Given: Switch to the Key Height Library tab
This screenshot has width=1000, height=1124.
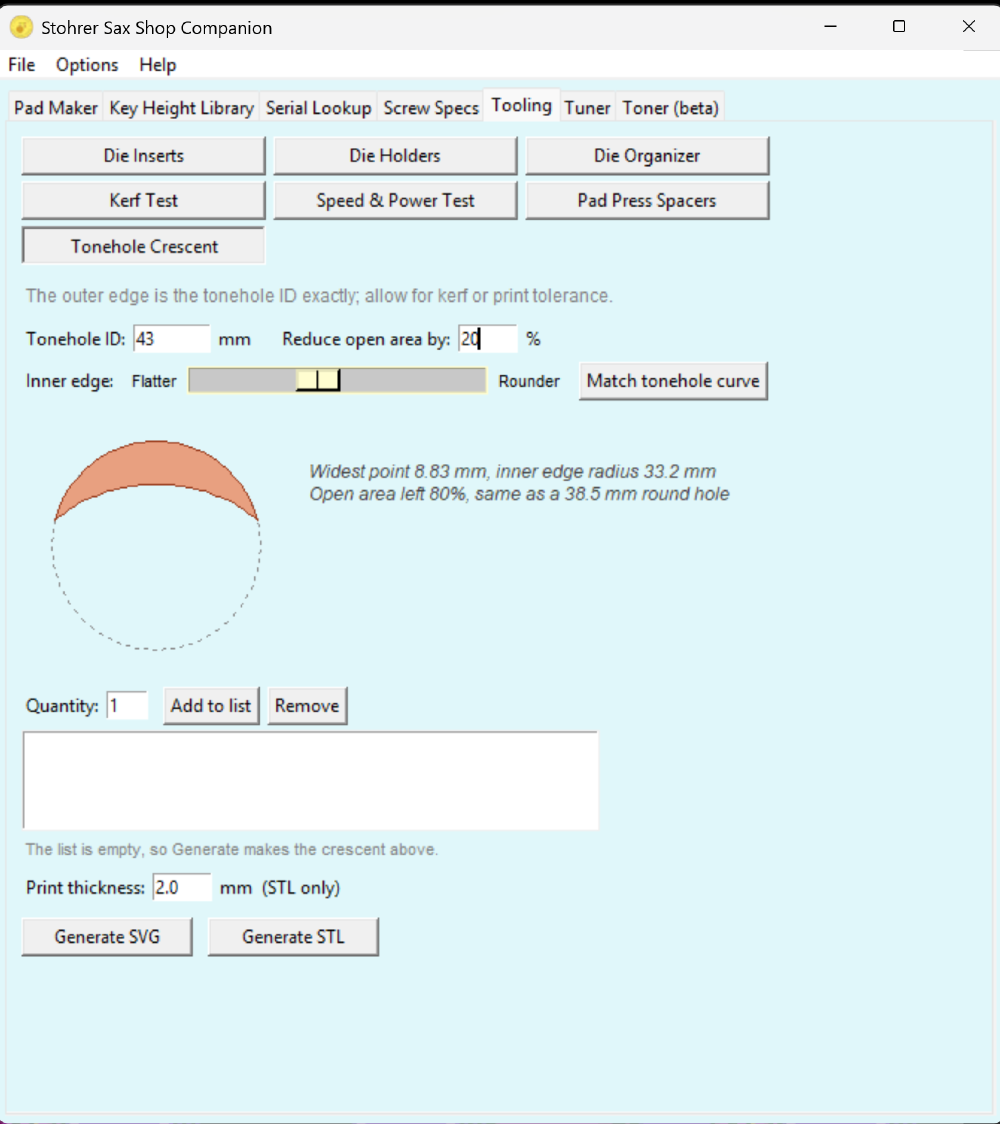Looking at the screenshot, I should [x=181, y=108].
